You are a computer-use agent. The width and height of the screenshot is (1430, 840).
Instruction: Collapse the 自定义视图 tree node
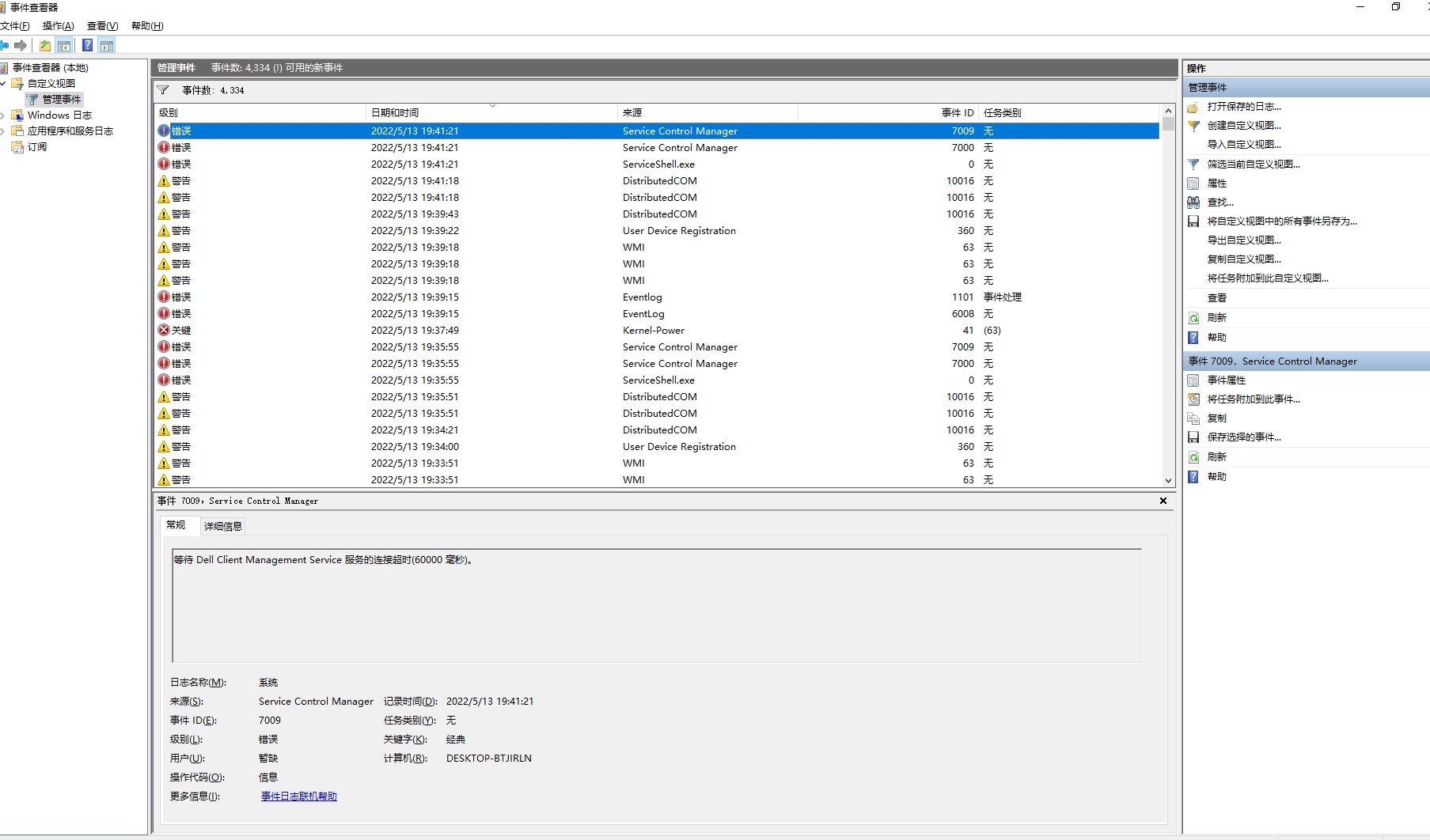[3, 84]
